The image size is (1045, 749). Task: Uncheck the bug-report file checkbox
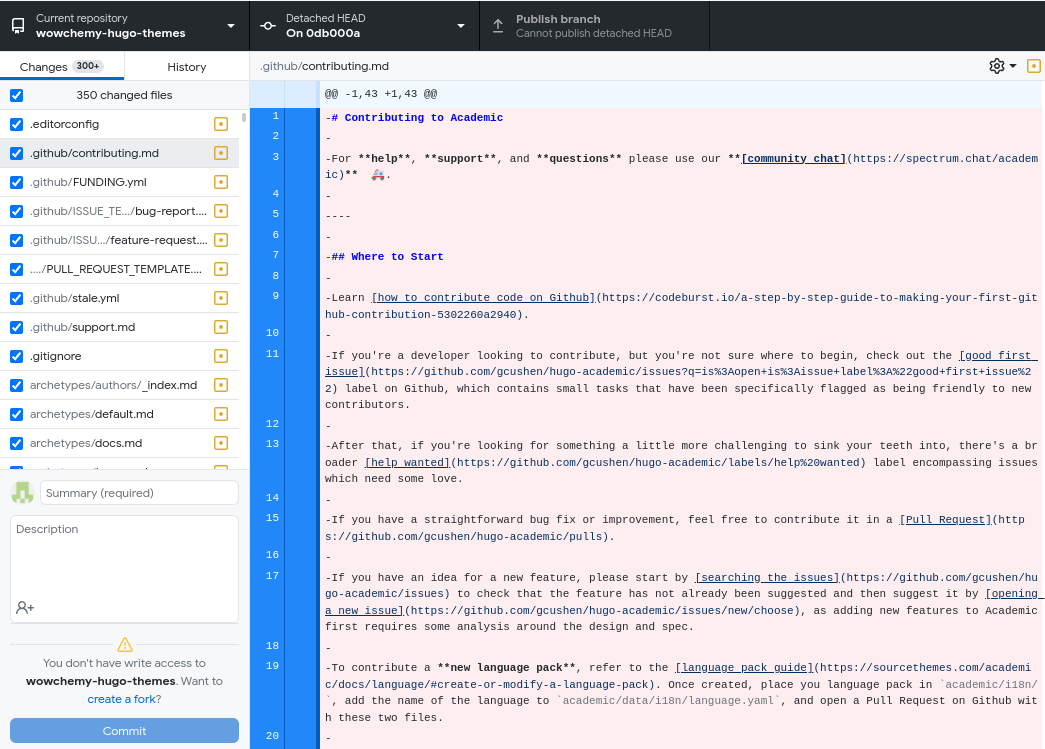click(17, 211)
